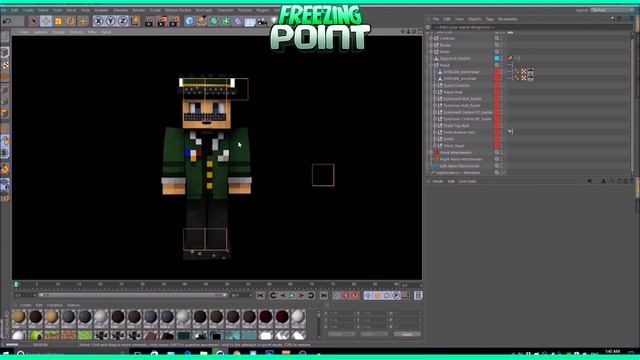
Task: Click the Polygons mode icon
Action: coord(5,113)
